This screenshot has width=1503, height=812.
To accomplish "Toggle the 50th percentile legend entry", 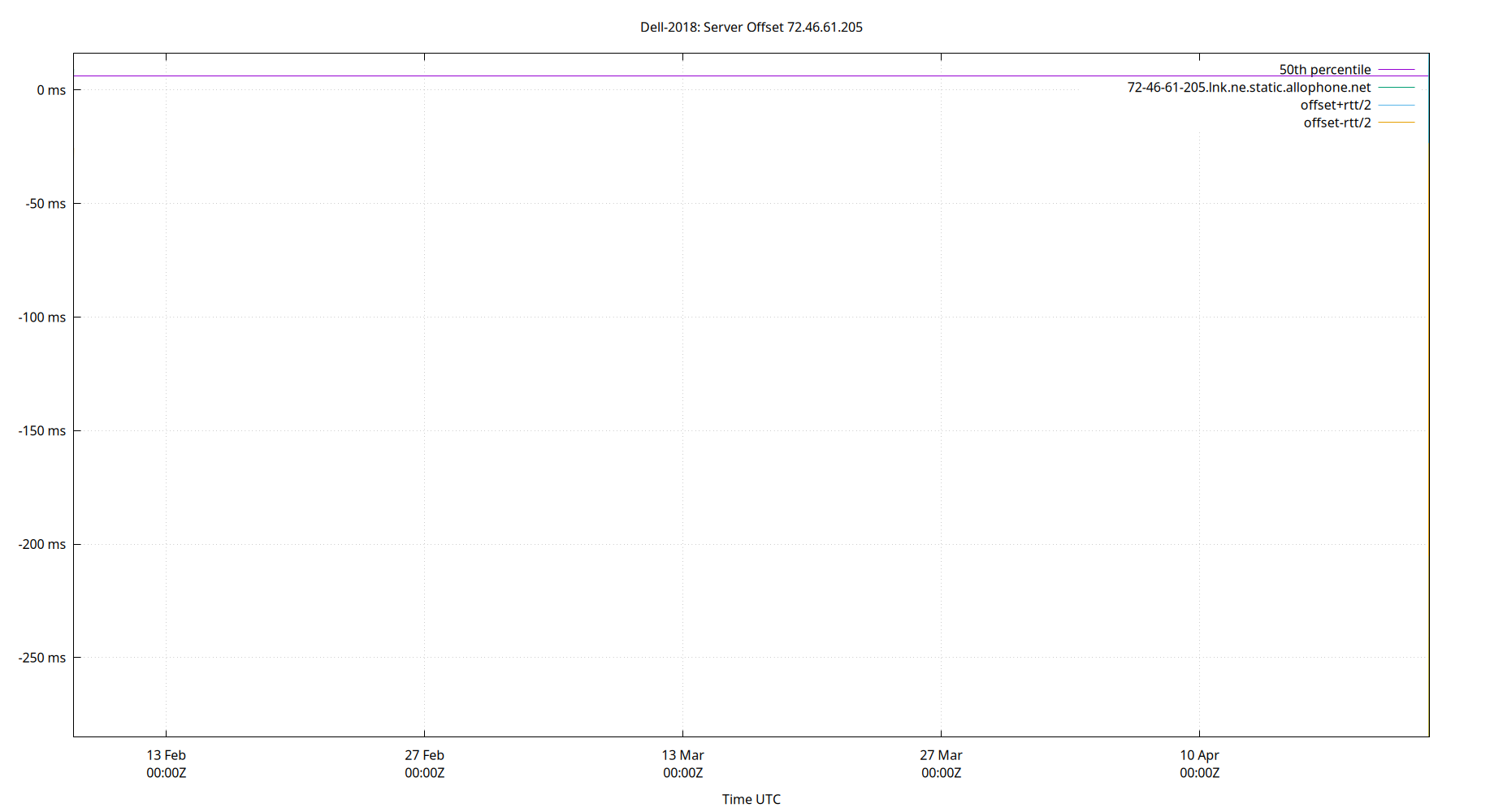I will pos(1324,69).
